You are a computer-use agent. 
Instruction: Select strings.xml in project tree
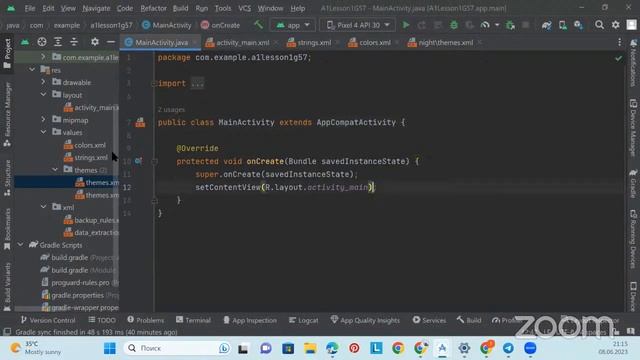point(91,158)
